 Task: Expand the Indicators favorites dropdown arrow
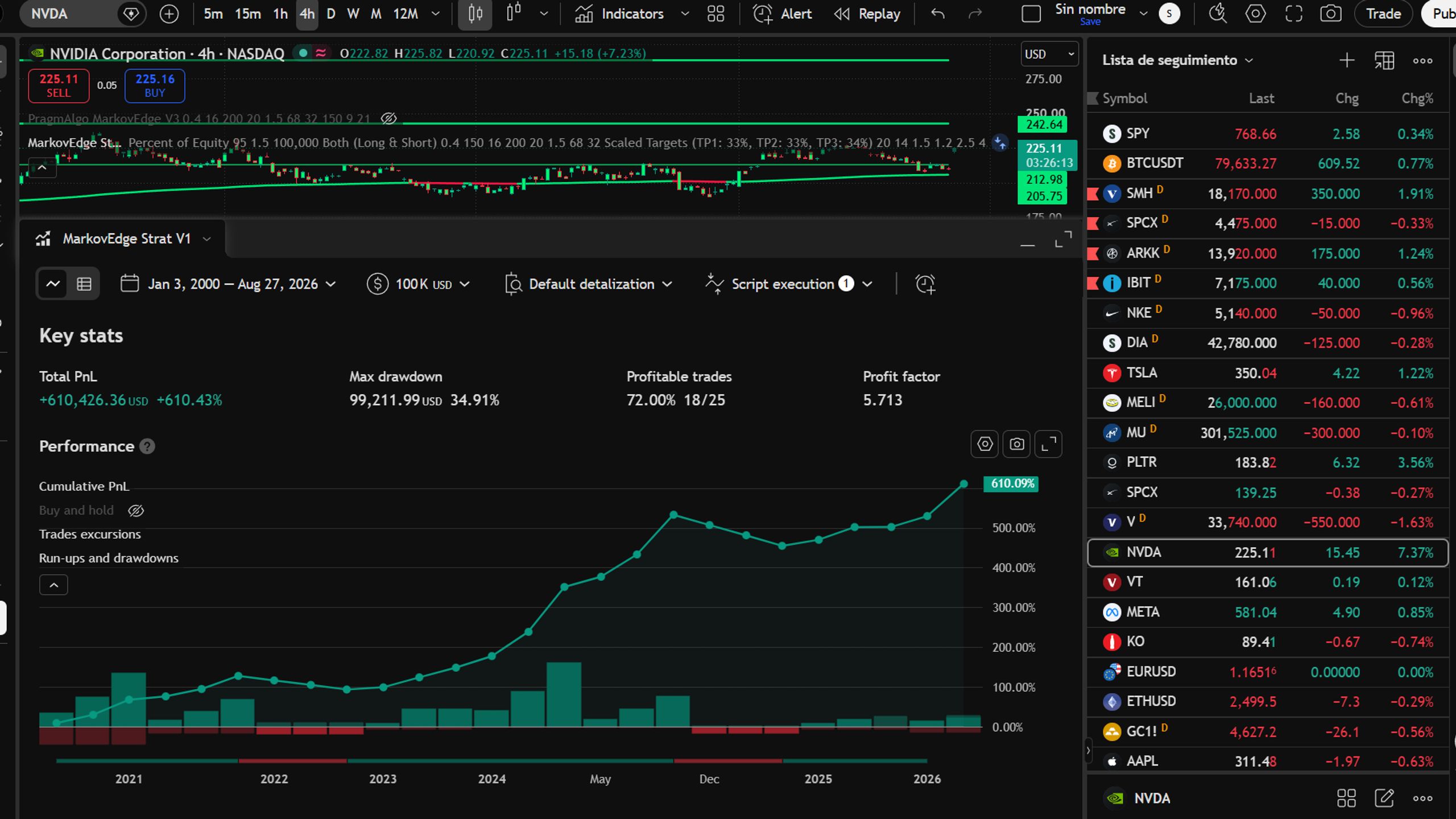pos(685,14)
